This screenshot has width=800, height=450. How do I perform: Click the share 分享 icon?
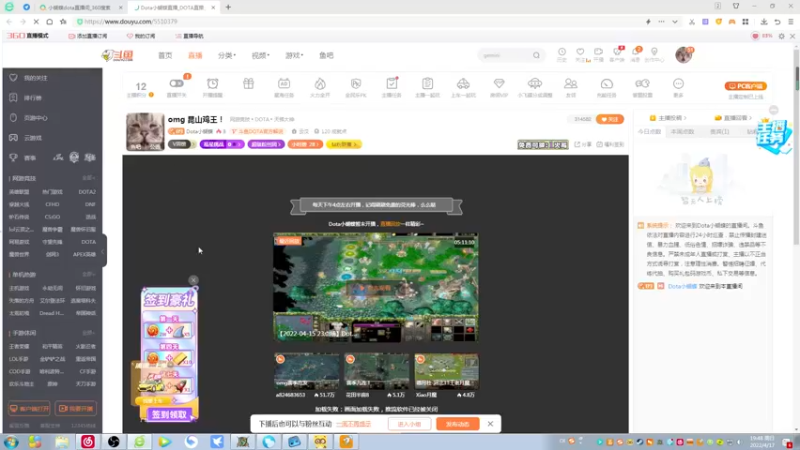[x=584, y=144]
